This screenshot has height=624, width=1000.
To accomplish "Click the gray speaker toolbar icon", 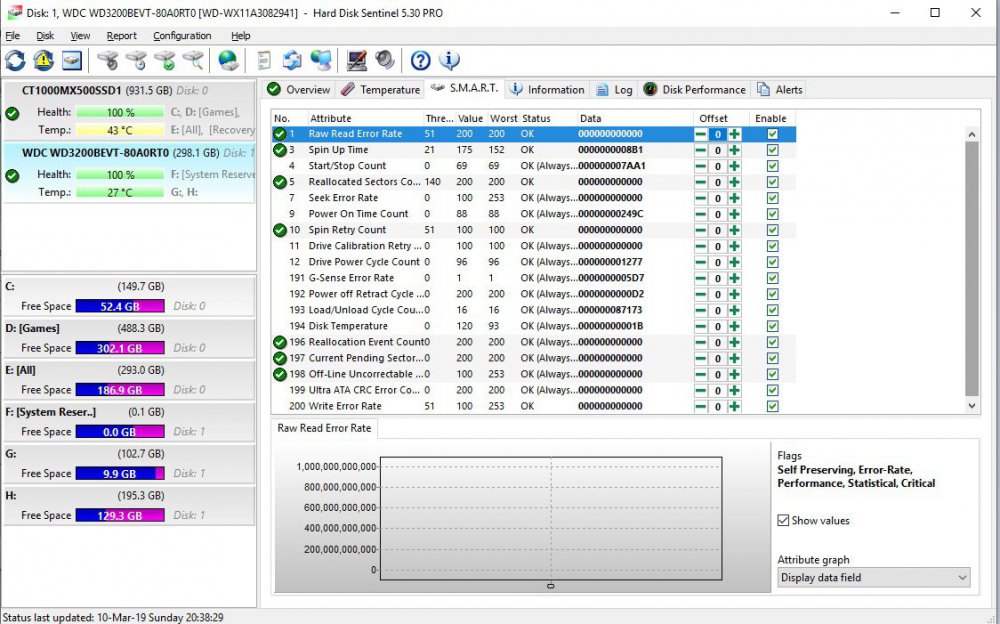I will [x=385, y=61].
